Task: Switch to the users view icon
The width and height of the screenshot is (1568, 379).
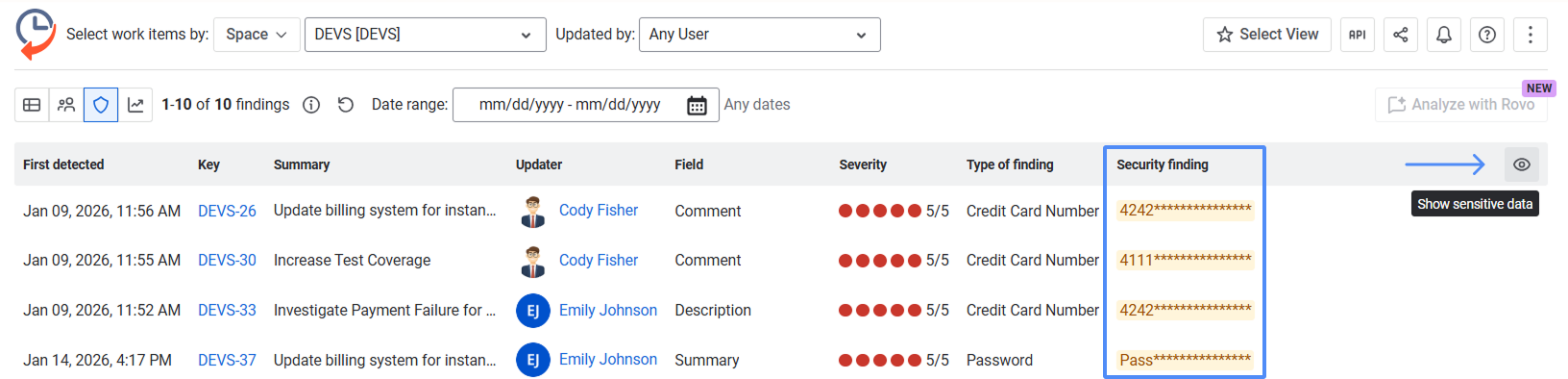Action: pyautogui.click(x=66, y=105)
